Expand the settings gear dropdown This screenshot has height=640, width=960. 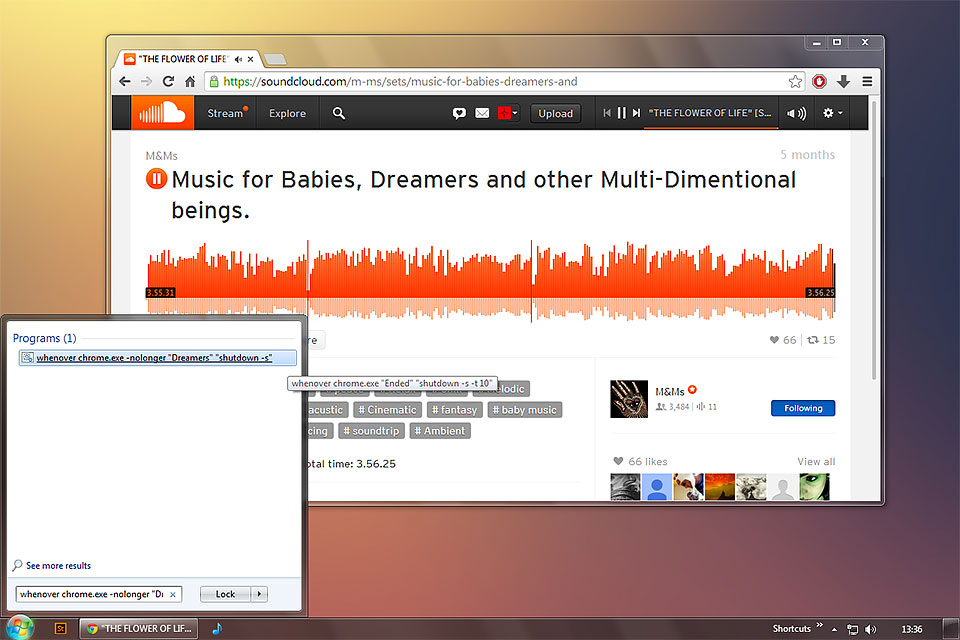tap(832, 113)
